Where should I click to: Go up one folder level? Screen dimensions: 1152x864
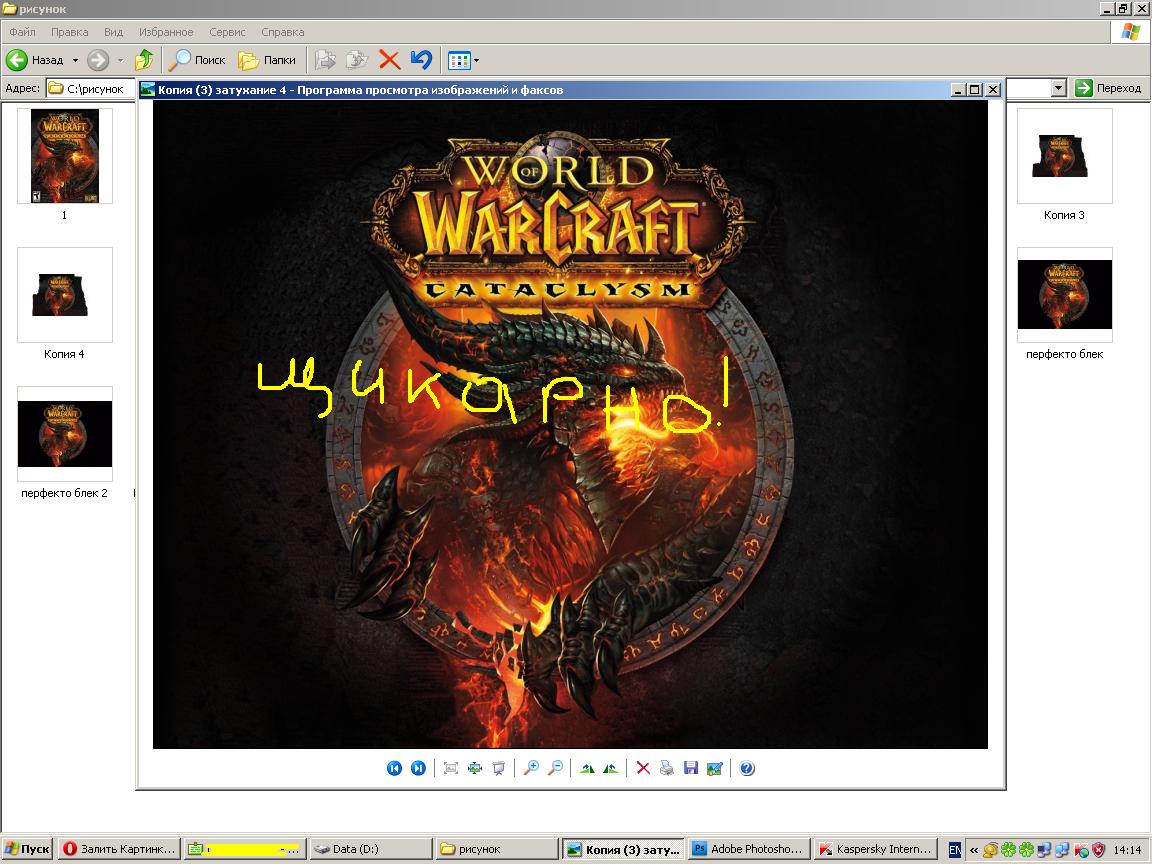144,60
